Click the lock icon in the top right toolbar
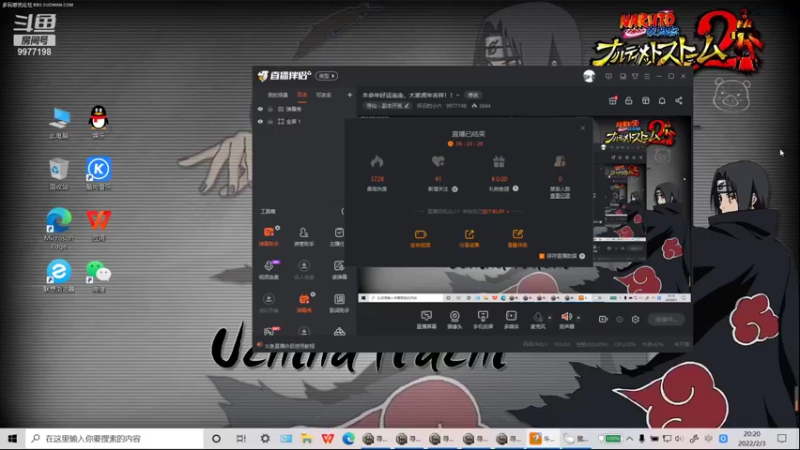This screenshot has width=800, height=450. click(x=629, y=101)
